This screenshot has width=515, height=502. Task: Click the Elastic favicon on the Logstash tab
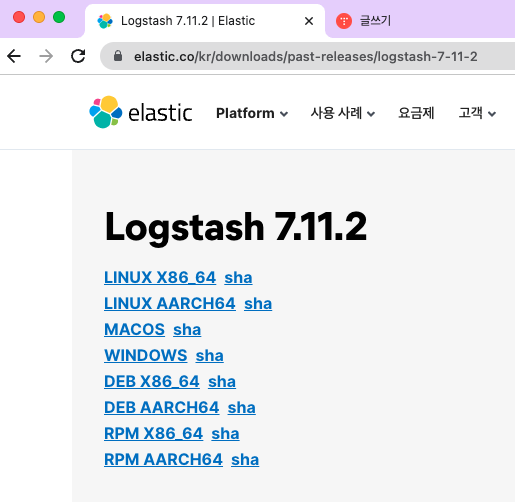tap(105, 21)
